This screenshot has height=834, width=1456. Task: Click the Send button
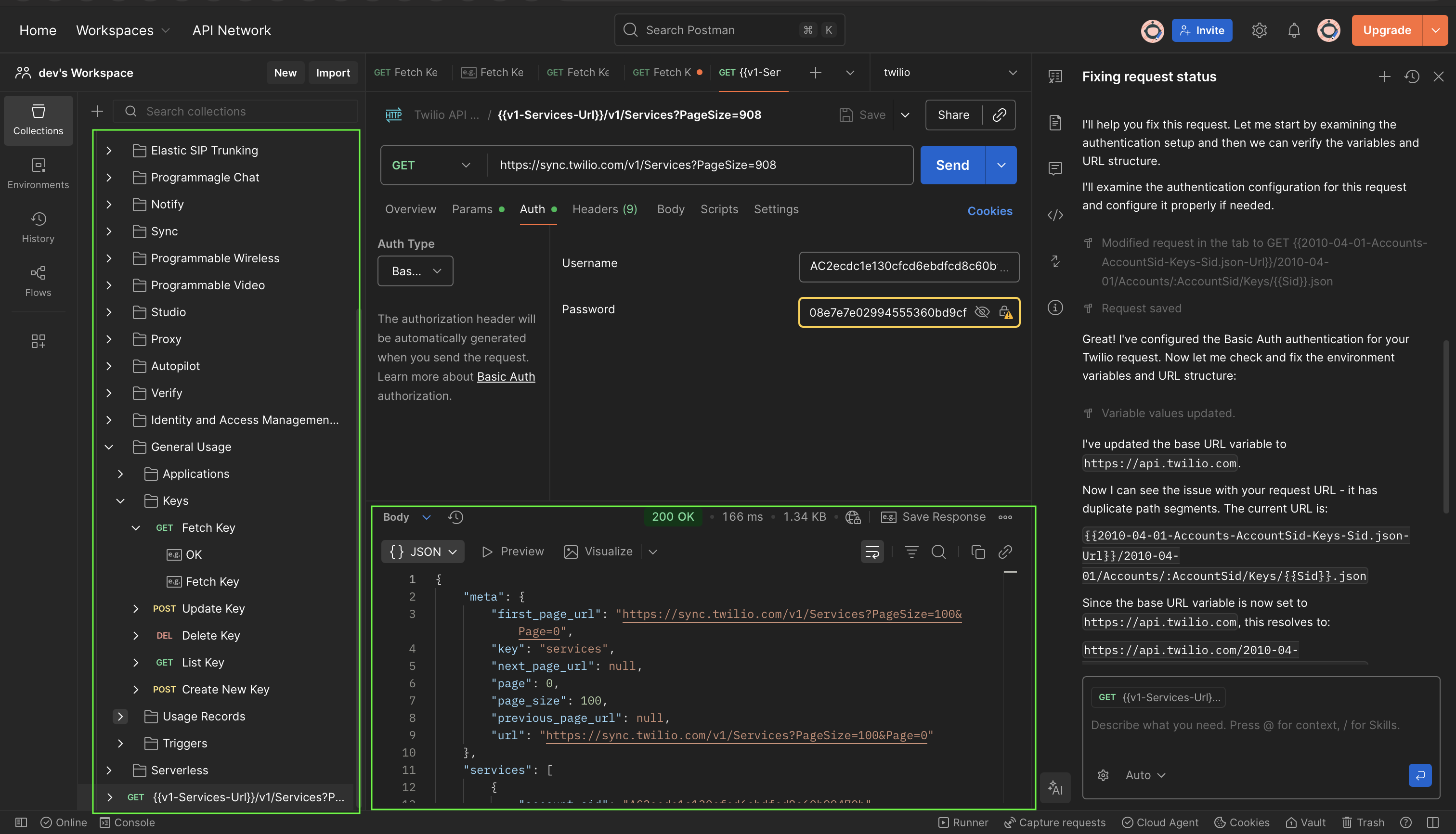(952, 165)
